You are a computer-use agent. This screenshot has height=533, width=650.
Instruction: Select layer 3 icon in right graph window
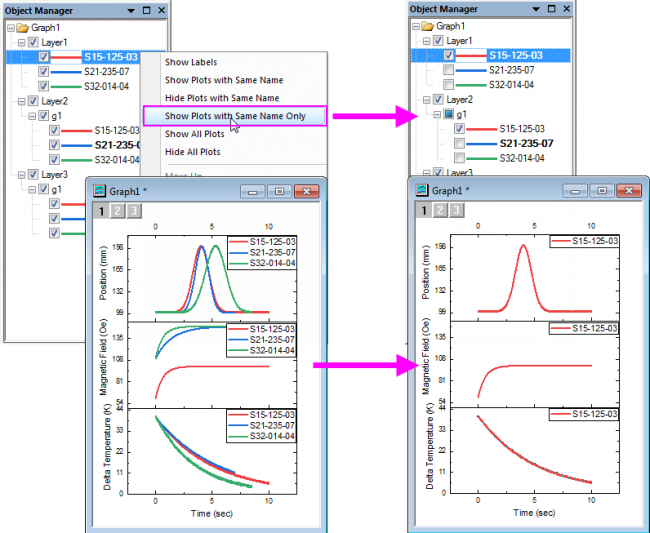point(456,210)
